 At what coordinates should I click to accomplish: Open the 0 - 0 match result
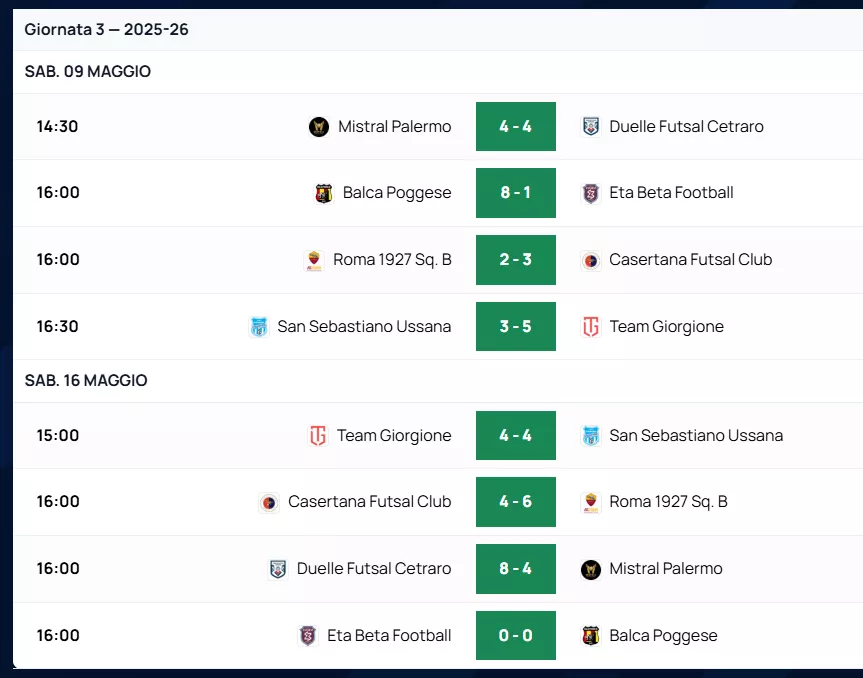516,636
